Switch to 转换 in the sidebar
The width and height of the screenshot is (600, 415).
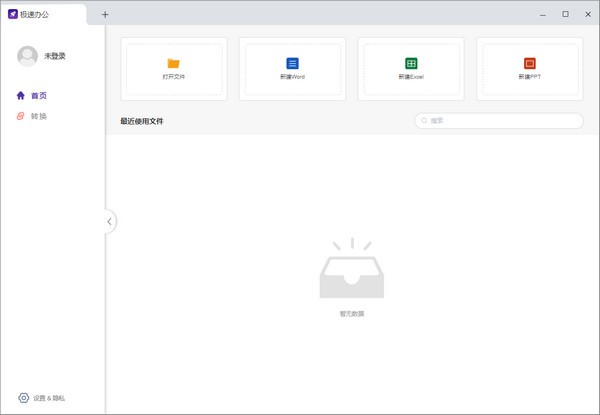38,117
